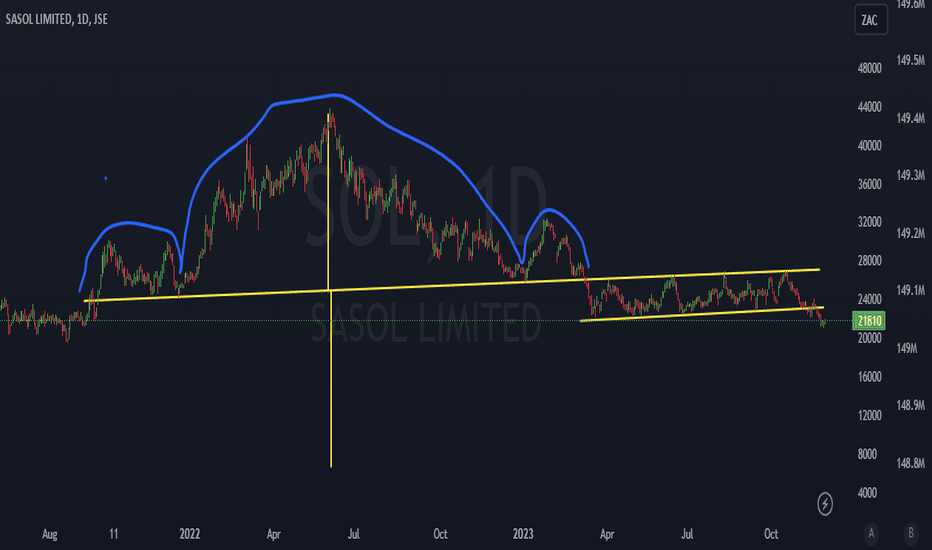Viewport: 932px width, 550px height.
Task: Toggle the B scale button
Action: 911,533
